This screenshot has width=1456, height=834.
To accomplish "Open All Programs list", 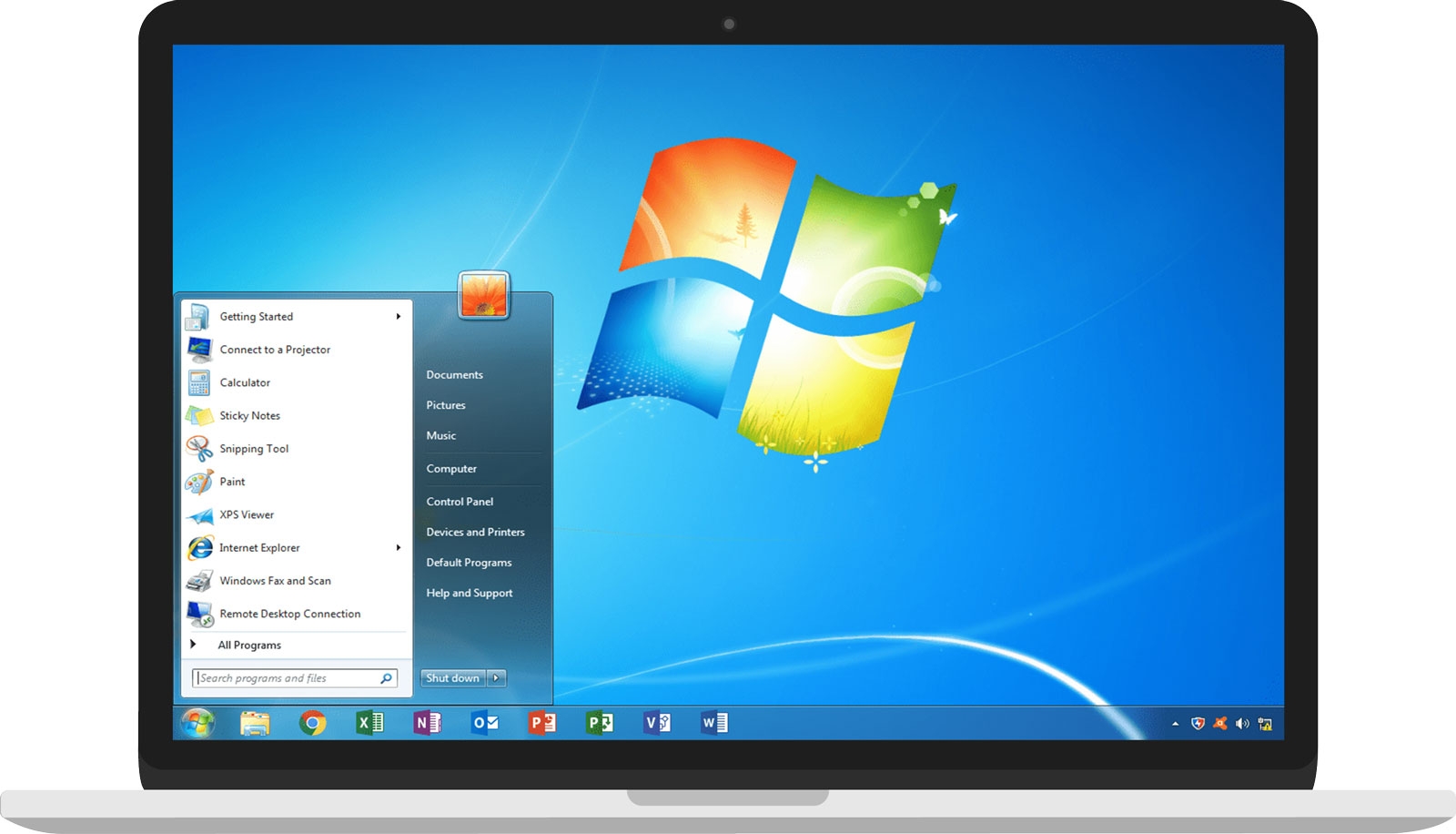I will pyautogui.click(x=249, y=645).
